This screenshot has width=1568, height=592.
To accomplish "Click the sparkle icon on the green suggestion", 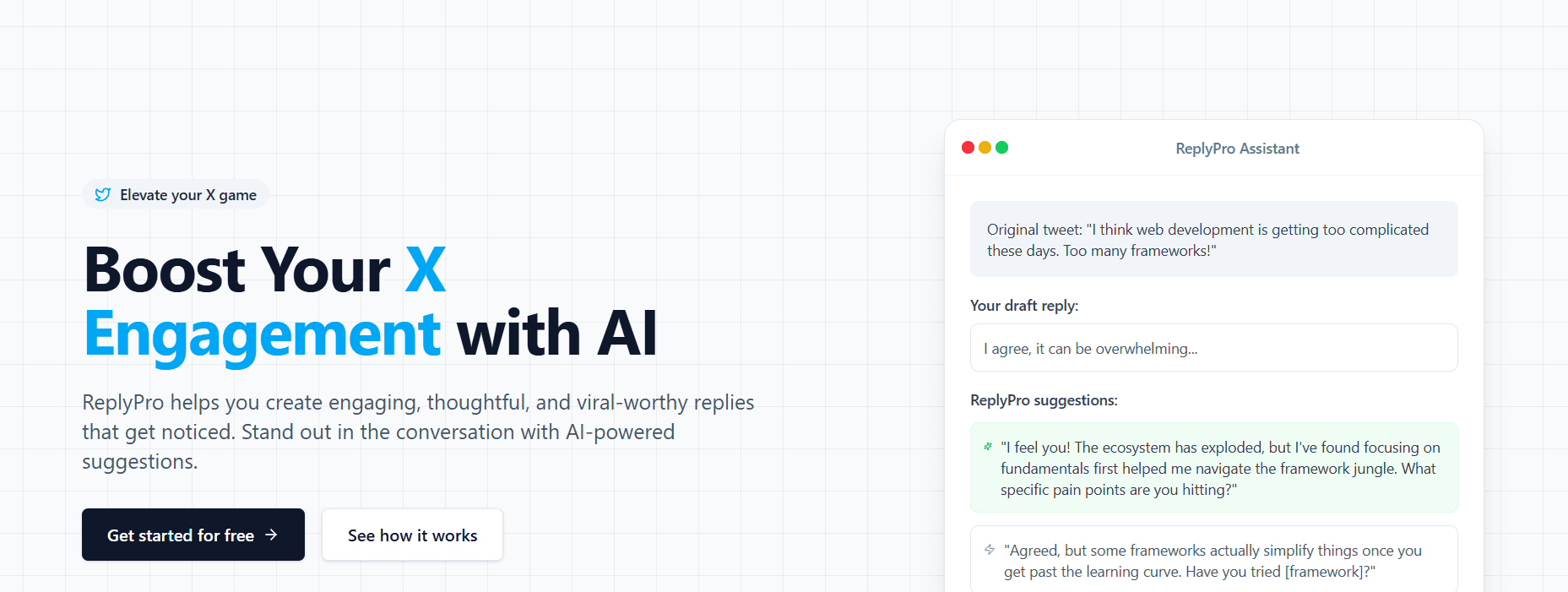I will (x=988, y=447).
